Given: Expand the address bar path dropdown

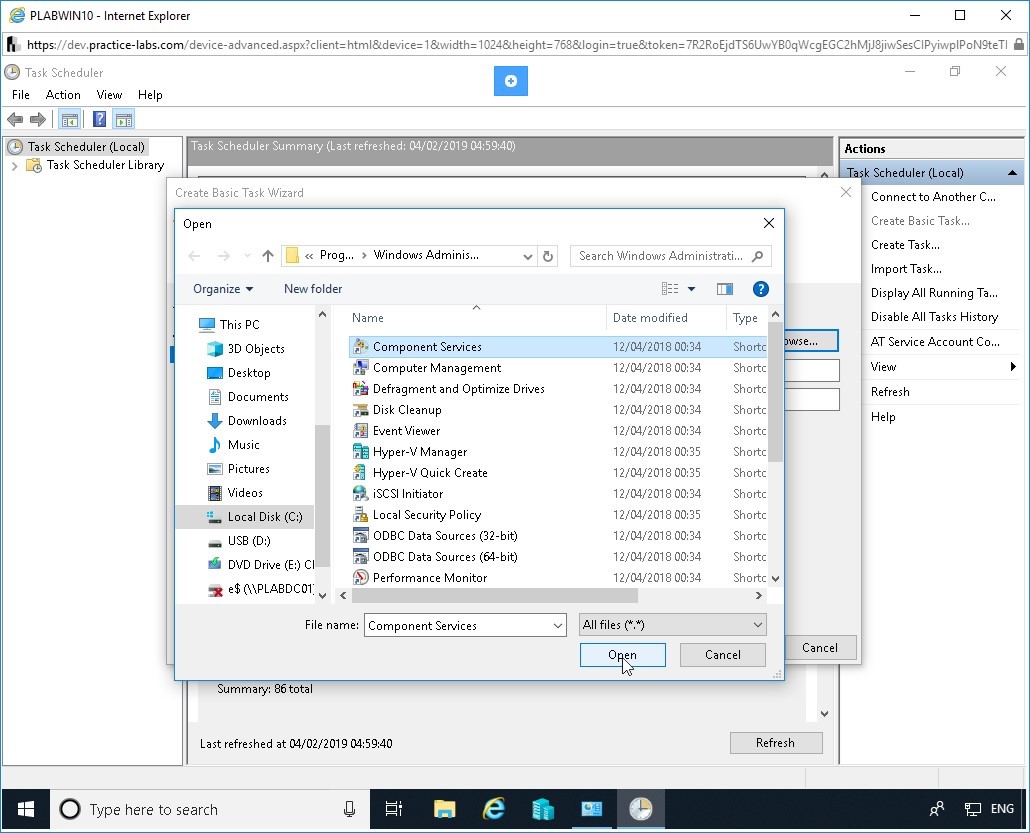Looking at the screenshot, I should (x=527, y=256).
